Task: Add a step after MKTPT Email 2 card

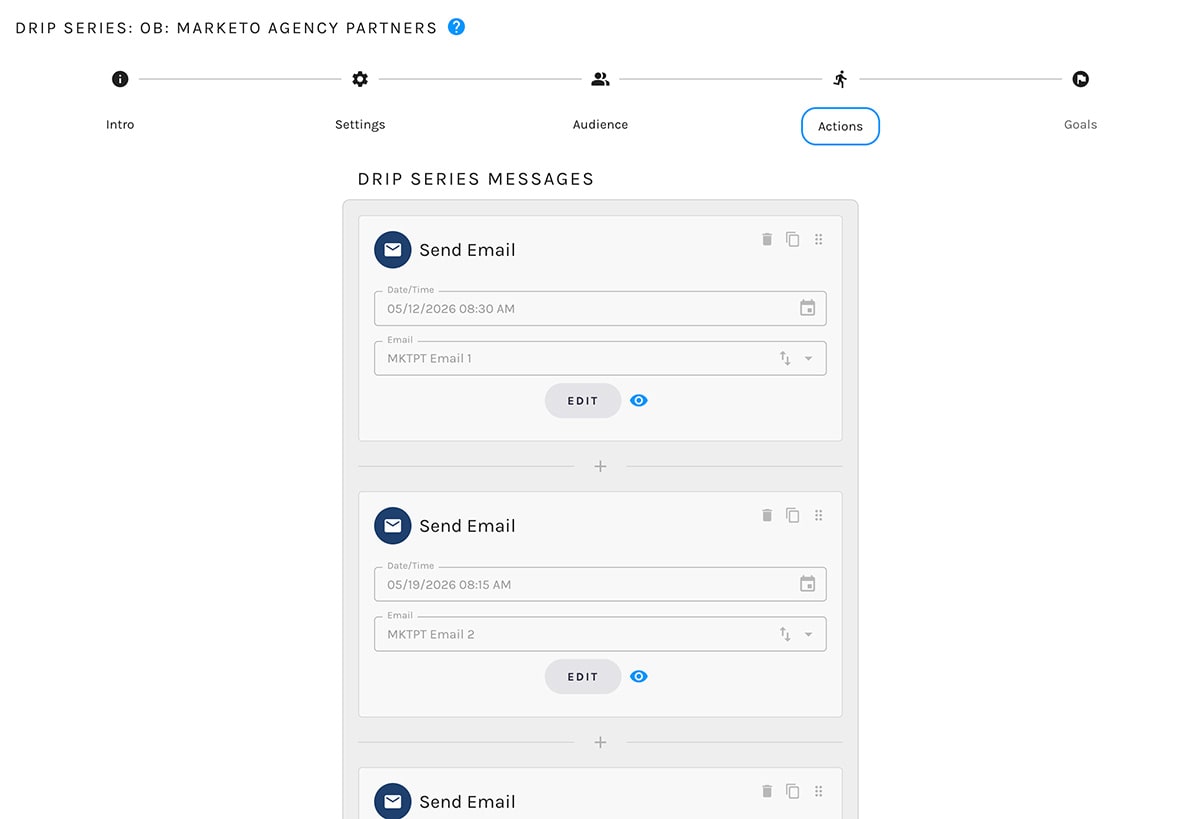Action: point(600,742)
